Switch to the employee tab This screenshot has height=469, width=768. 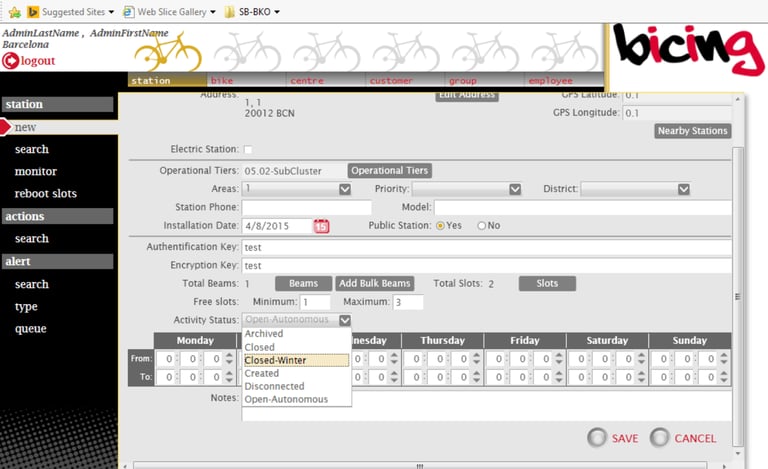pyautogui.click(x=564, y=80)
